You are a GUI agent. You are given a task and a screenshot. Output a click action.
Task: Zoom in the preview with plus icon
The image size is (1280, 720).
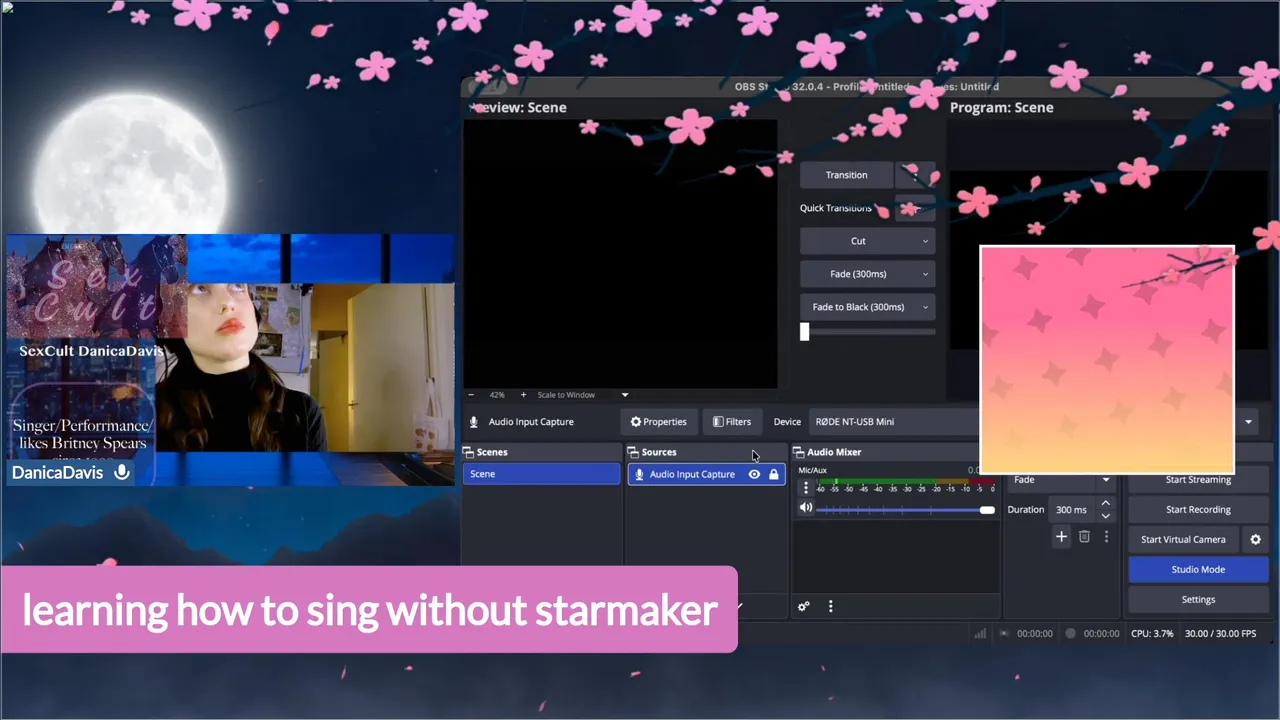point(522,395)
